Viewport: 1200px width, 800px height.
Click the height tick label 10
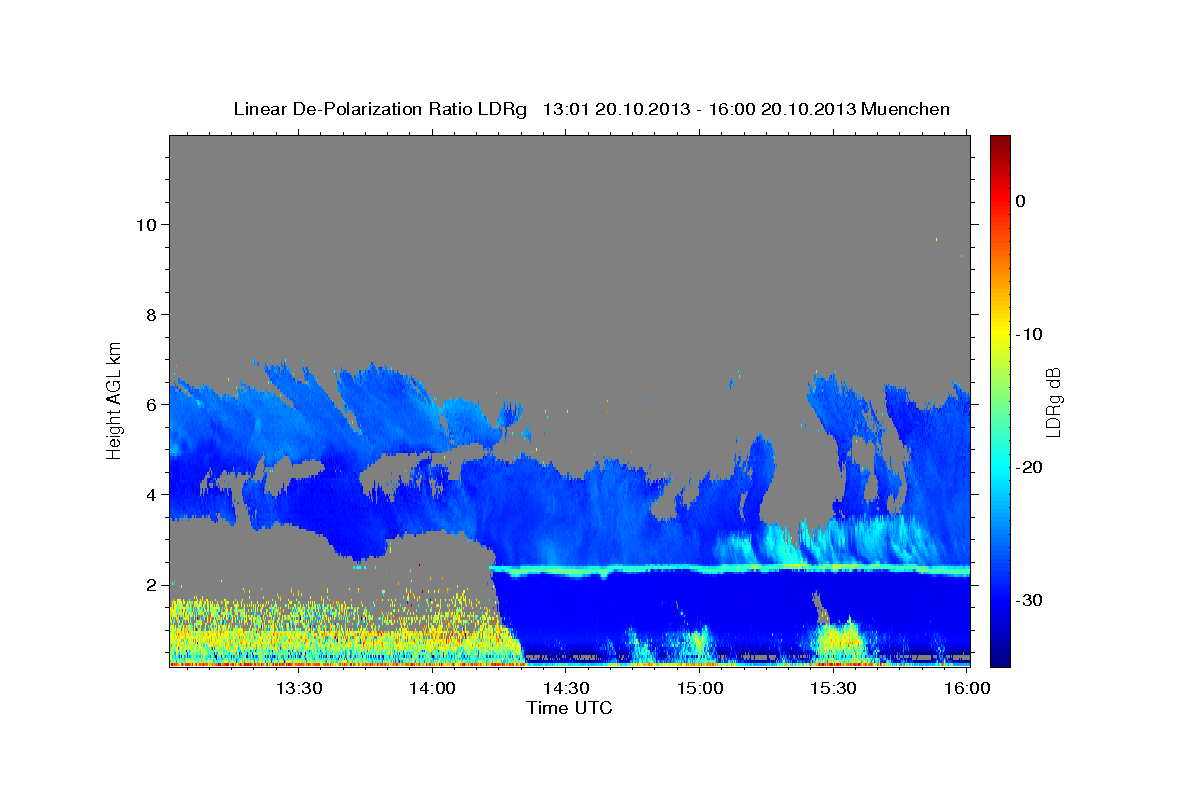(x=145, y=224)
